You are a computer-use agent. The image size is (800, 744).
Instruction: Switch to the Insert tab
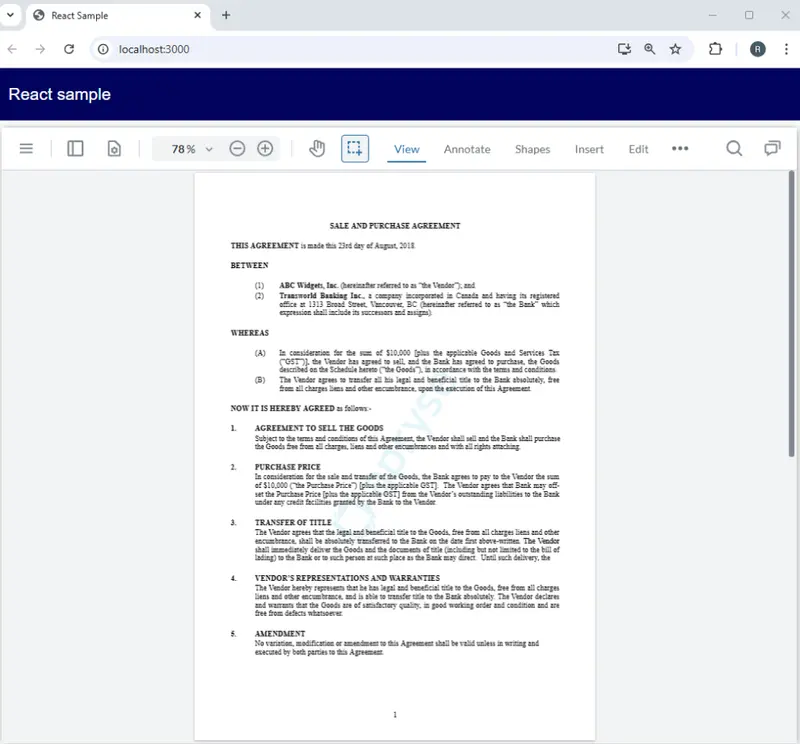click(x=589, y=150)
